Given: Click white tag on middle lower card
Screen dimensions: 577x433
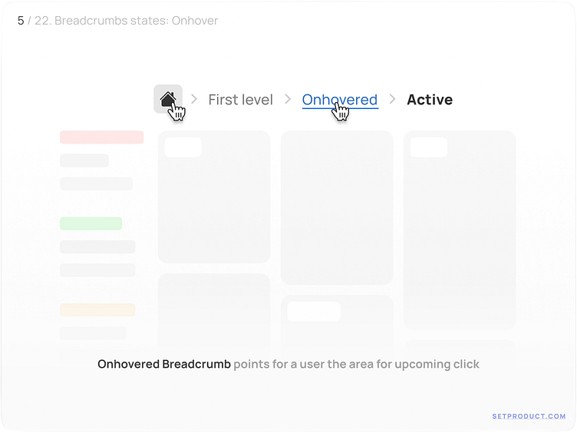Looking at the screenshot, I should (314, 312).
